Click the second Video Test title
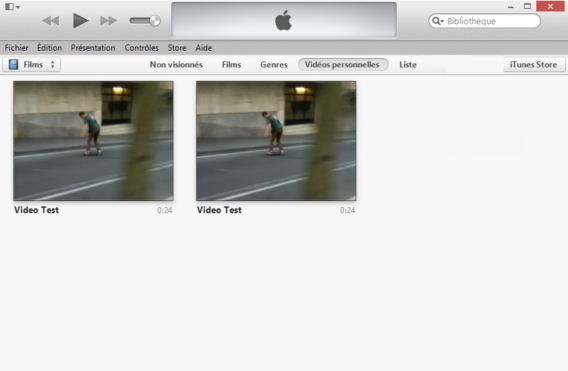The height and width of the screenshot is (371, 568). pos(219,210)
